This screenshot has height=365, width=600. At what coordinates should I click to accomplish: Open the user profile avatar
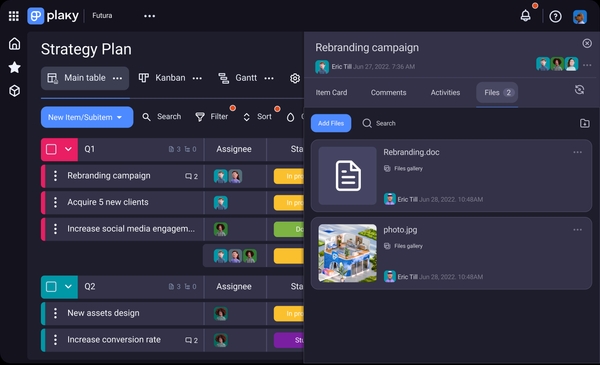pos(580,16)
